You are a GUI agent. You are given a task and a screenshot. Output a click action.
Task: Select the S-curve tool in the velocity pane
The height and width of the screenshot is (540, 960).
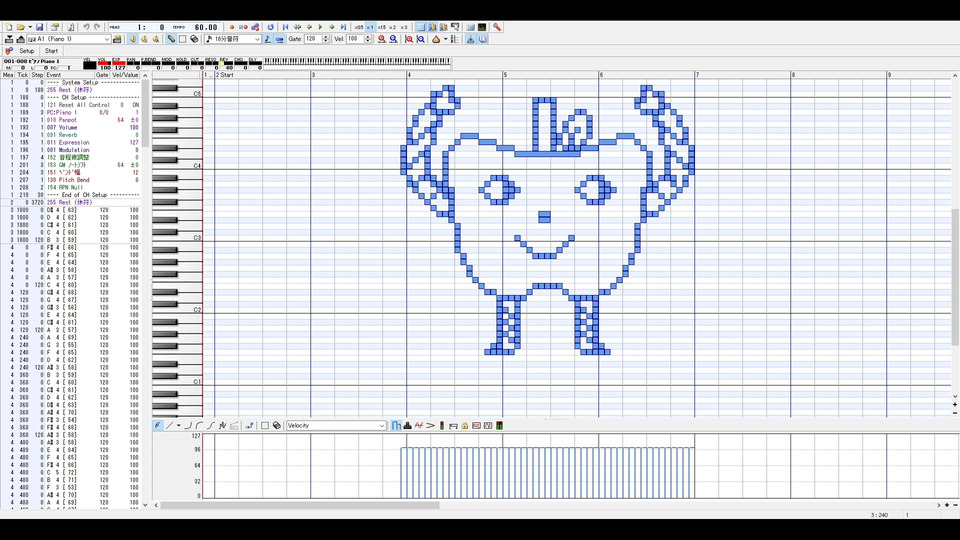[x=211, y=426]
